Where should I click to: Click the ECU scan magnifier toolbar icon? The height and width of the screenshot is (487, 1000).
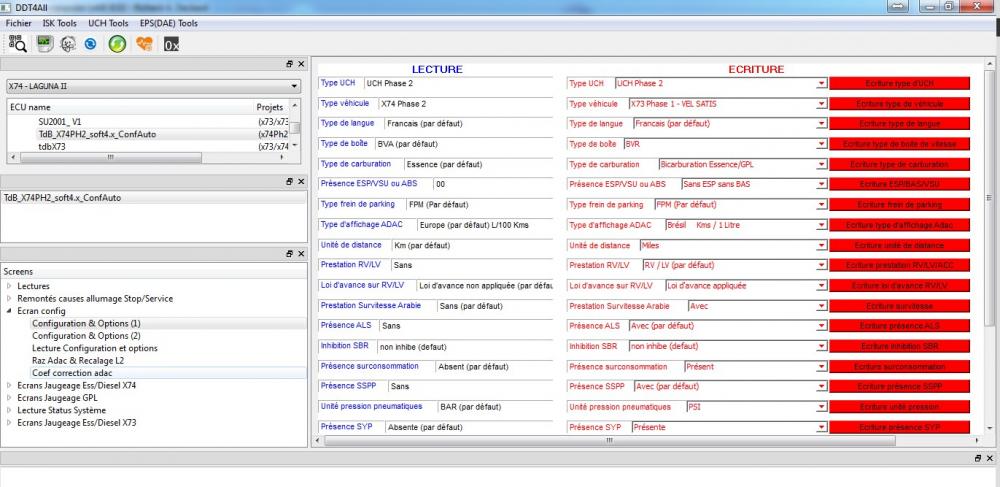point(18,44)
